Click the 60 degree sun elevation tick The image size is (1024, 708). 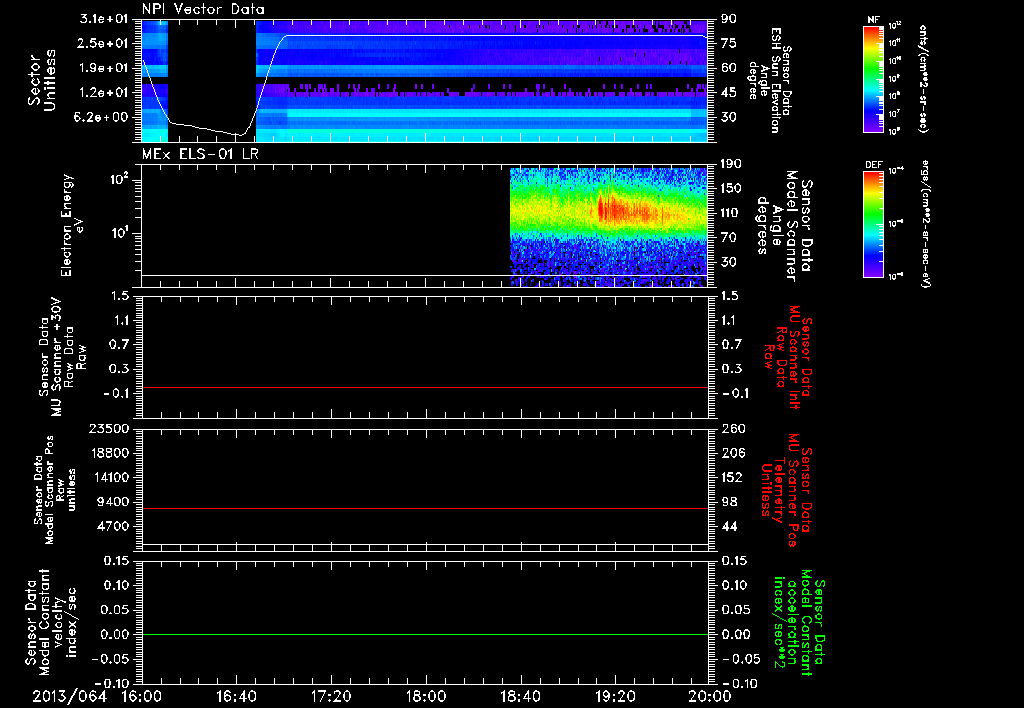(x=729, y=68)
